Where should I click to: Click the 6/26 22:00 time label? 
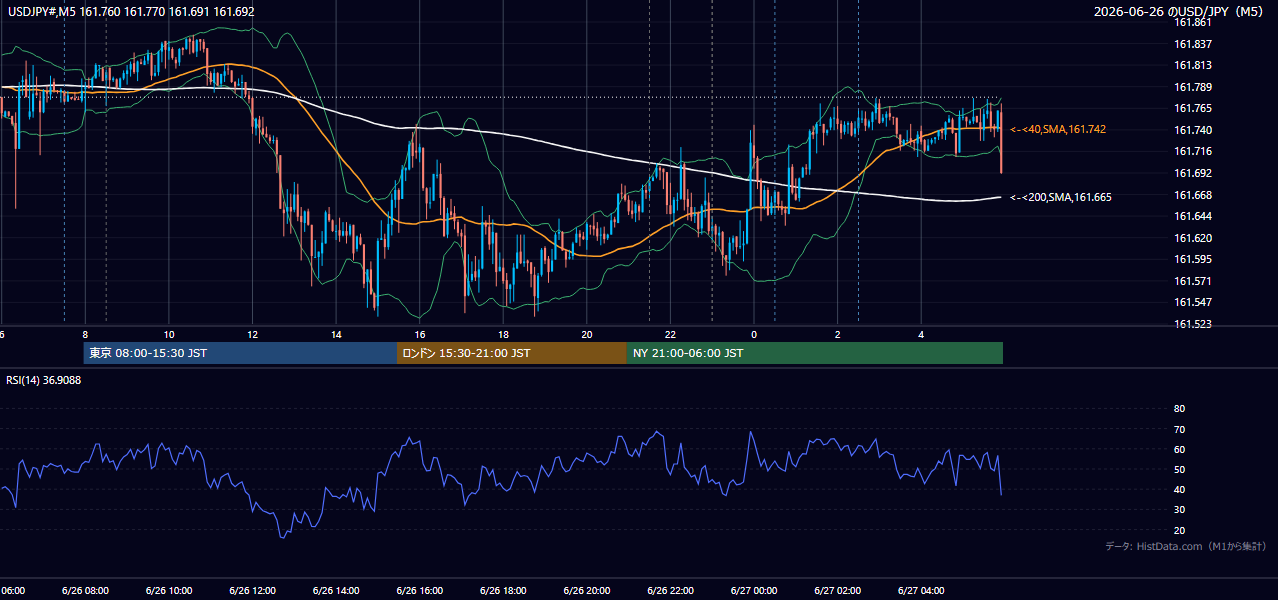click(670, 591)
